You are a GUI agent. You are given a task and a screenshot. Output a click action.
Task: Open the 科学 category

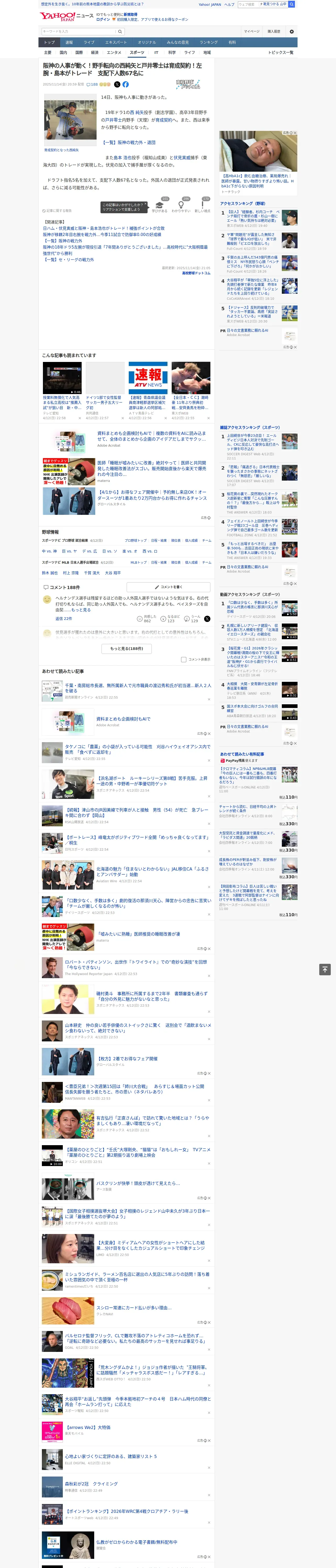pyautogui.click(x=172, y=52)
